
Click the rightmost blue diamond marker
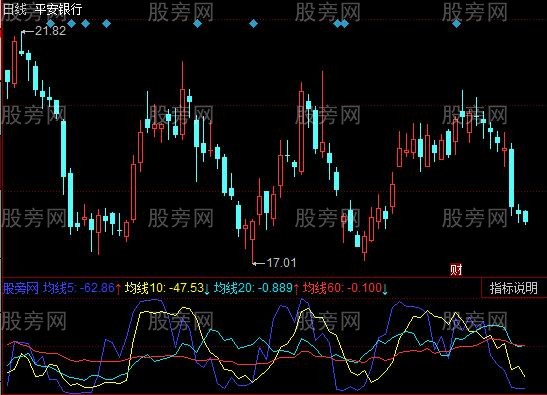point(456,23)
